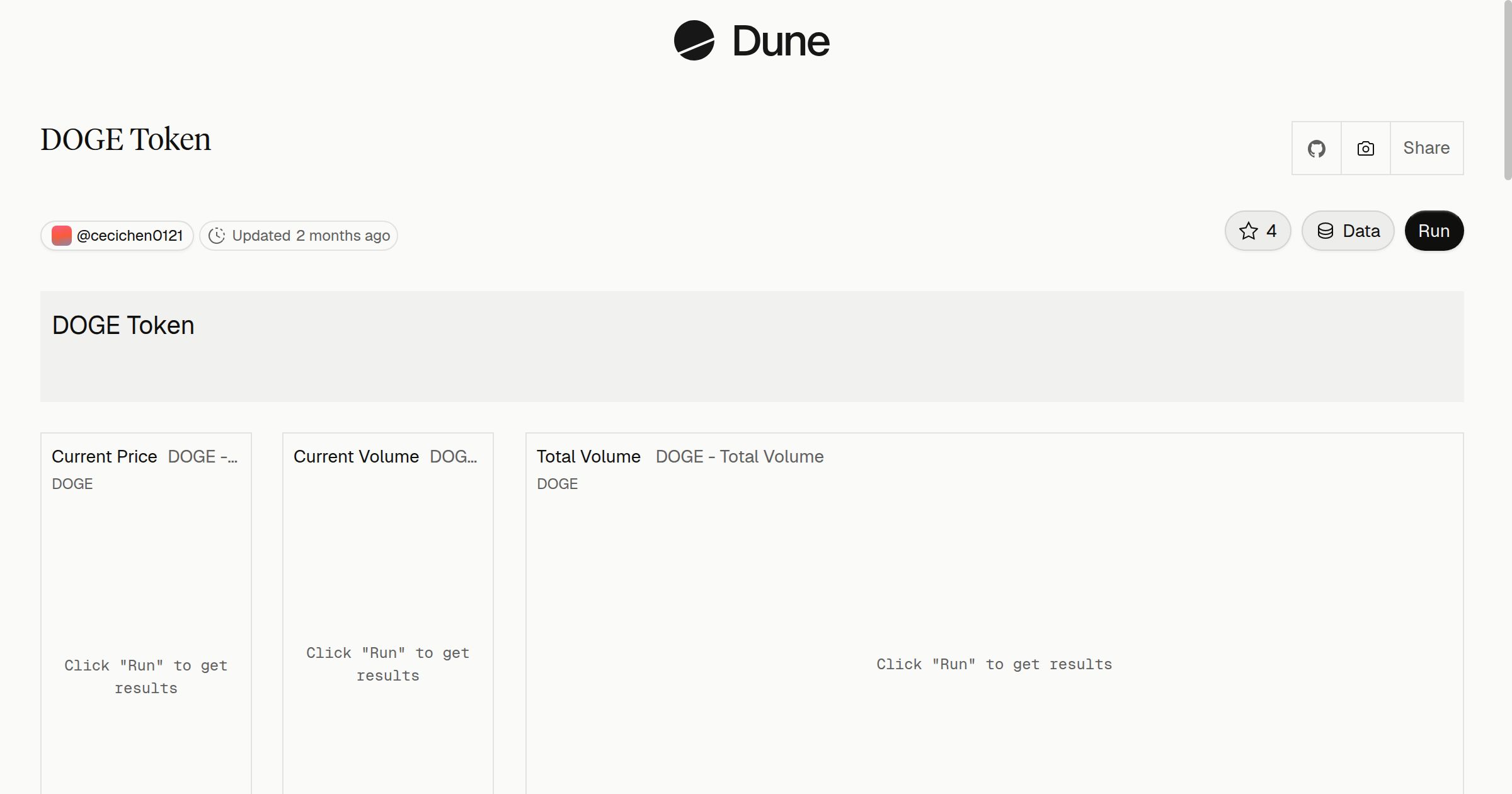The width and height of the screenshot is (1512, 794).
Task: Click the Run prompt text in Total Volume panel
Action: point(994,664)
